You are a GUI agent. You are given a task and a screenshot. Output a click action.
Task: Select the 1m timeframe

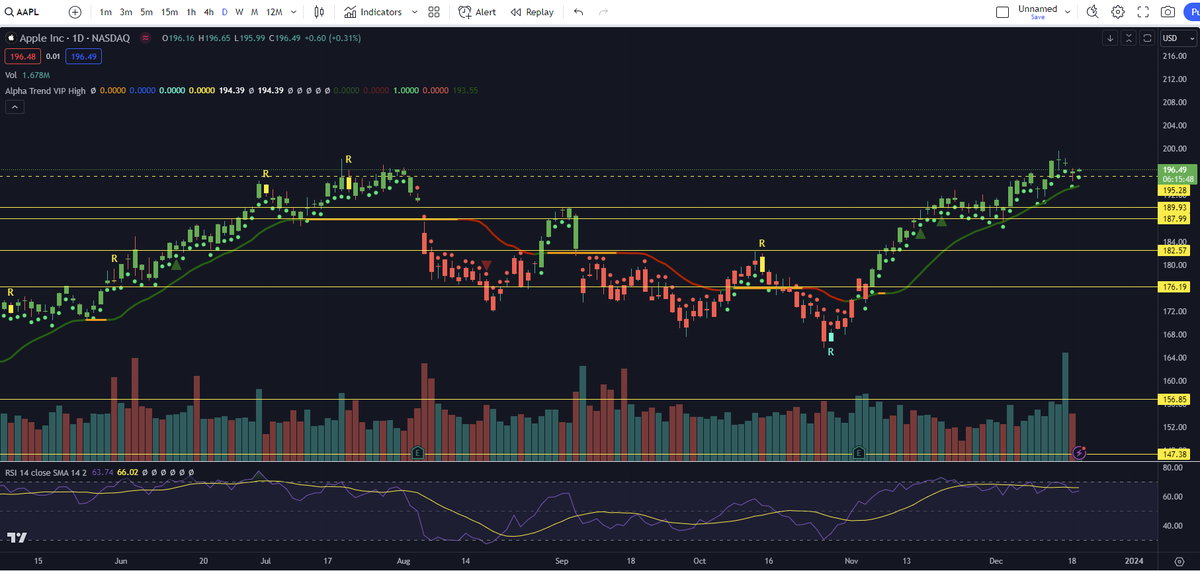coord(105,12)
